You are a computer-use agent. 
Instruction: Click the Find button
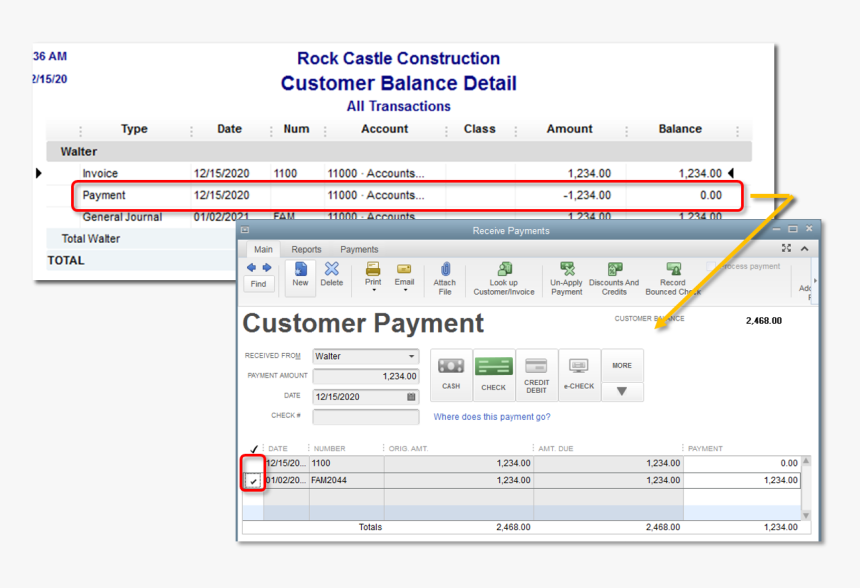click(x=258, y=284)
